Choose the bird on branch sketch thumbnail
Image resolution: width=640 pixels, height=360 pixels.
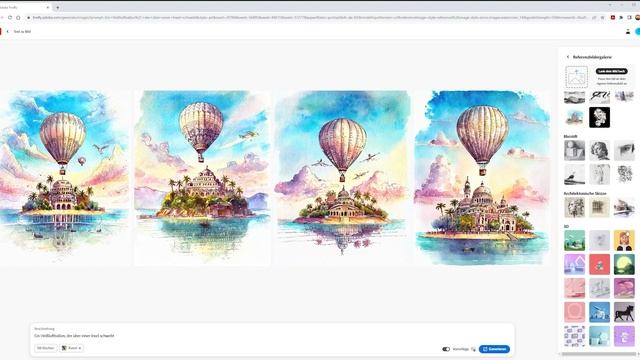click(574, 174)
